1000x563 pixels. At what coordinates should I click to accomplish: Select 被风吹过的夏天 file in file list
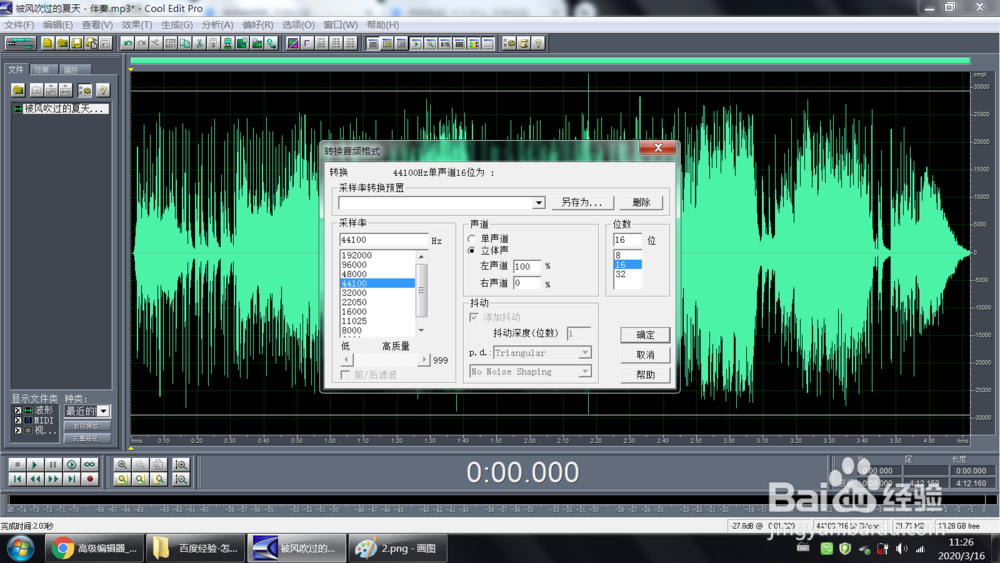(x=61, y=109)
